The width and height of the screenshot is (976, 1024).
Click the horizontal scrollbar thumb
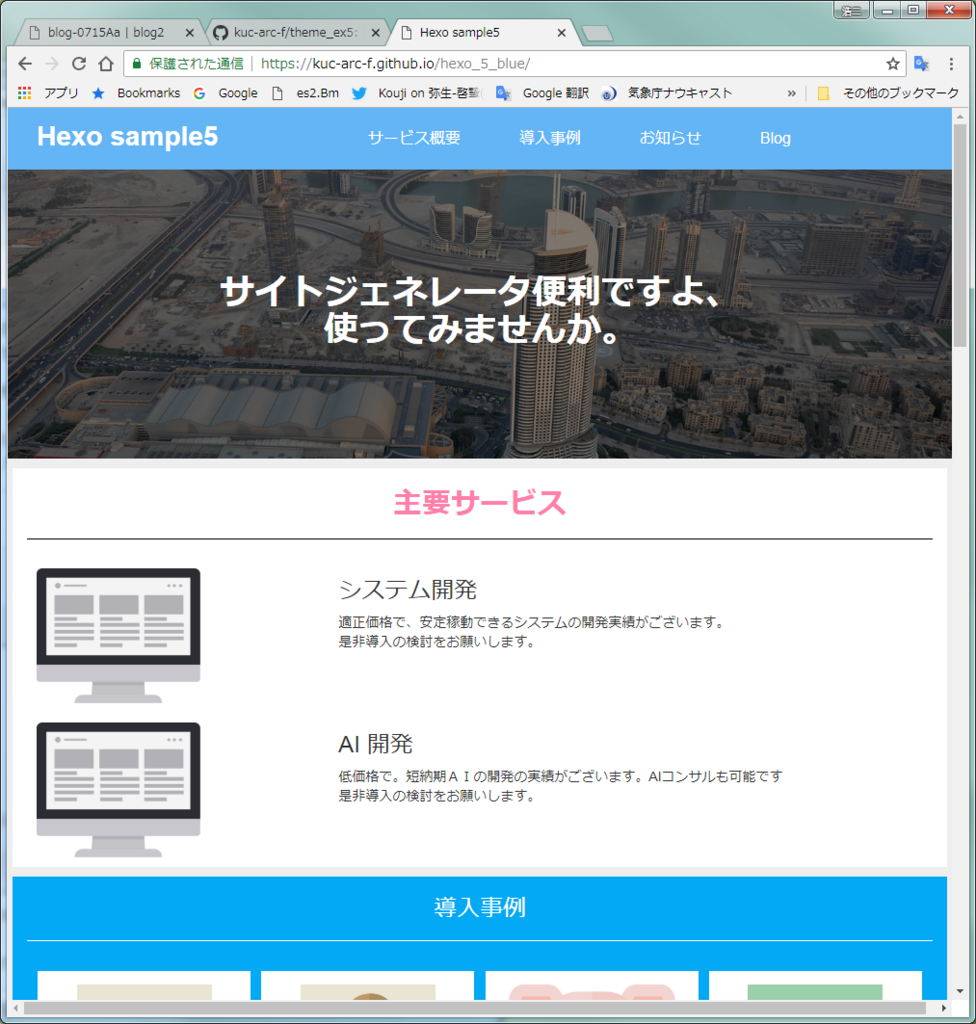point(475,1008)
